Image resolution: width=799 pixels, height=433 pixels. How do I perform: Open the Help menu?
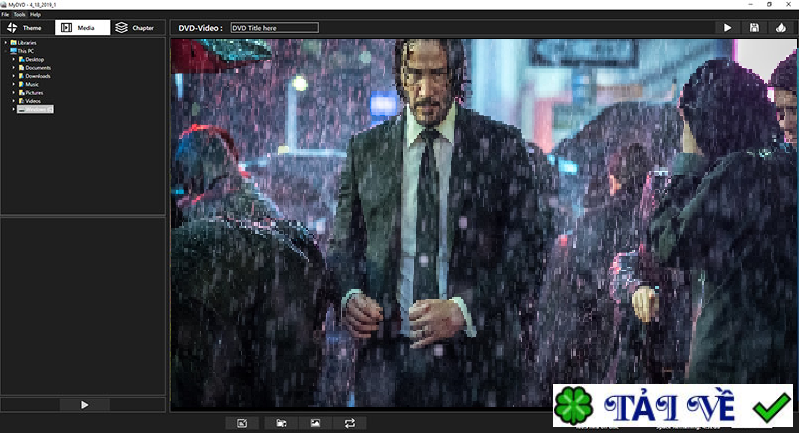pos(35,15)
